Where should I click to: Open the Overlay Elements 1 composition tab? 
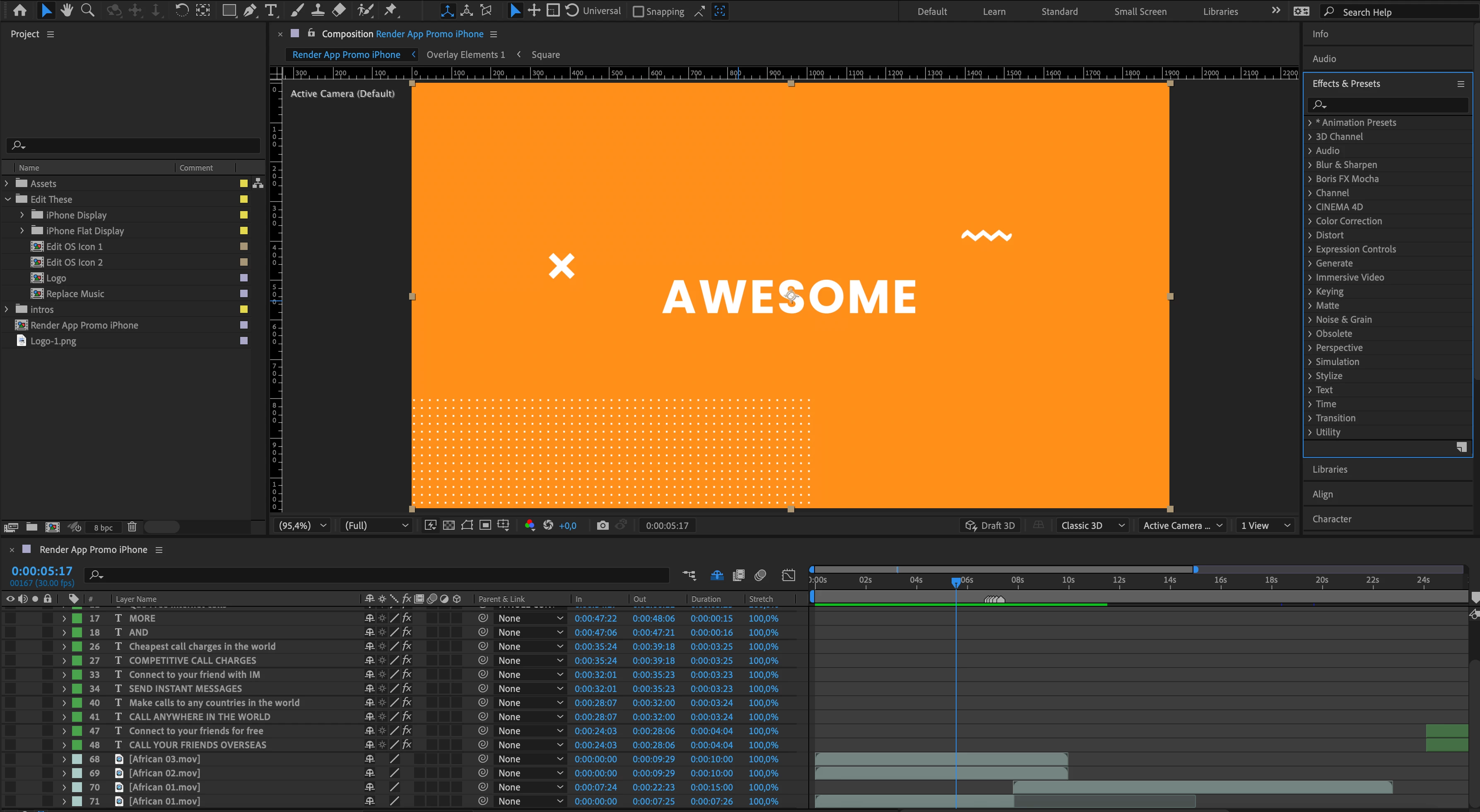pyautogui.click(x=465, y=55)
